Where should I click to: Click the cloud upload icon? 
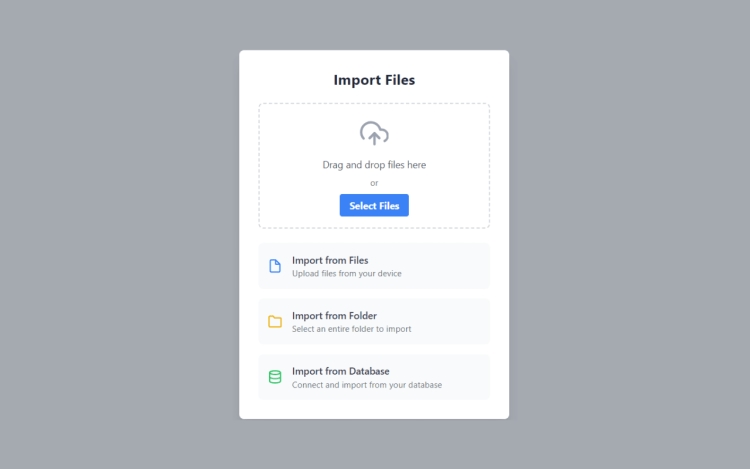374,133
